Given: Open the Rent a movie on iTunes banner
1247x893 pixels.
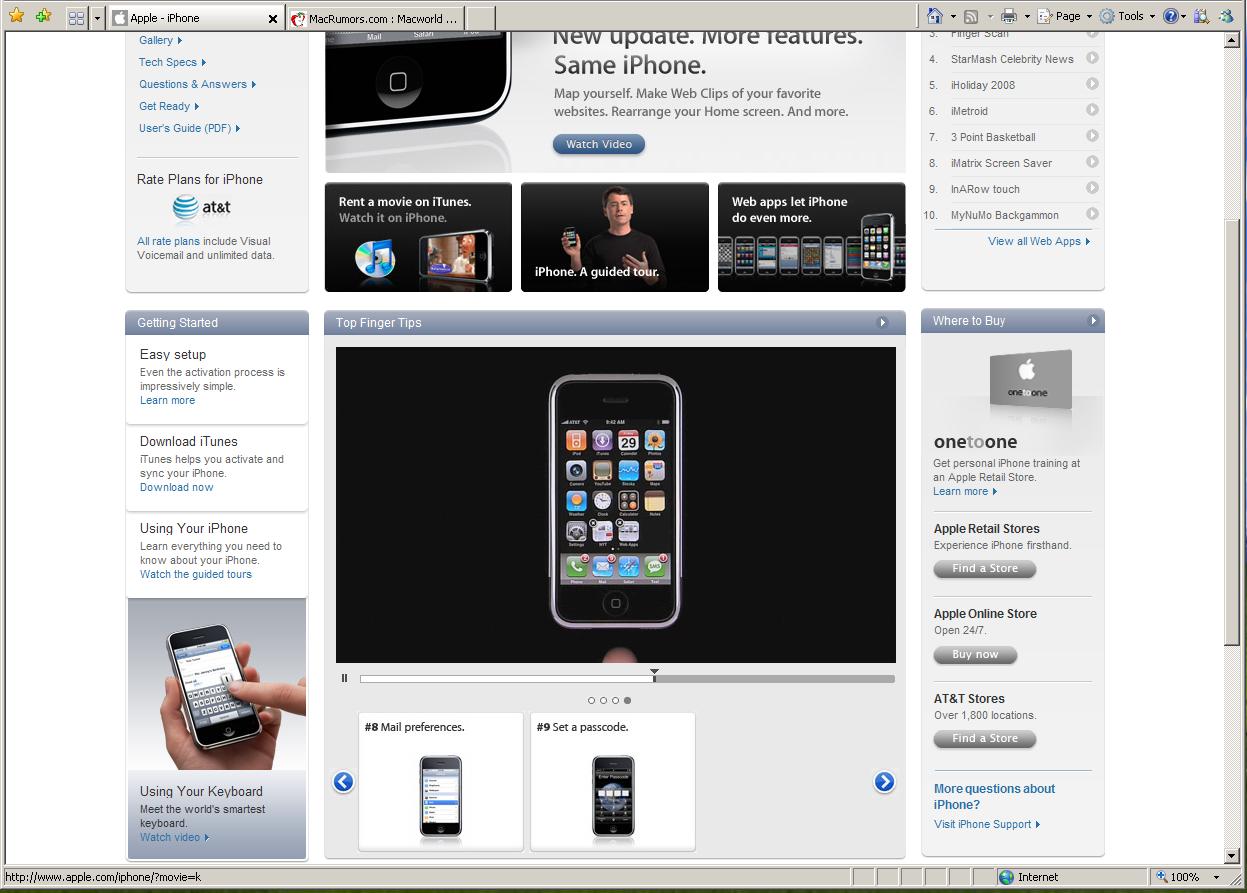Looking at the screenshot, I should pyautogui.click(x=418, y=237).
